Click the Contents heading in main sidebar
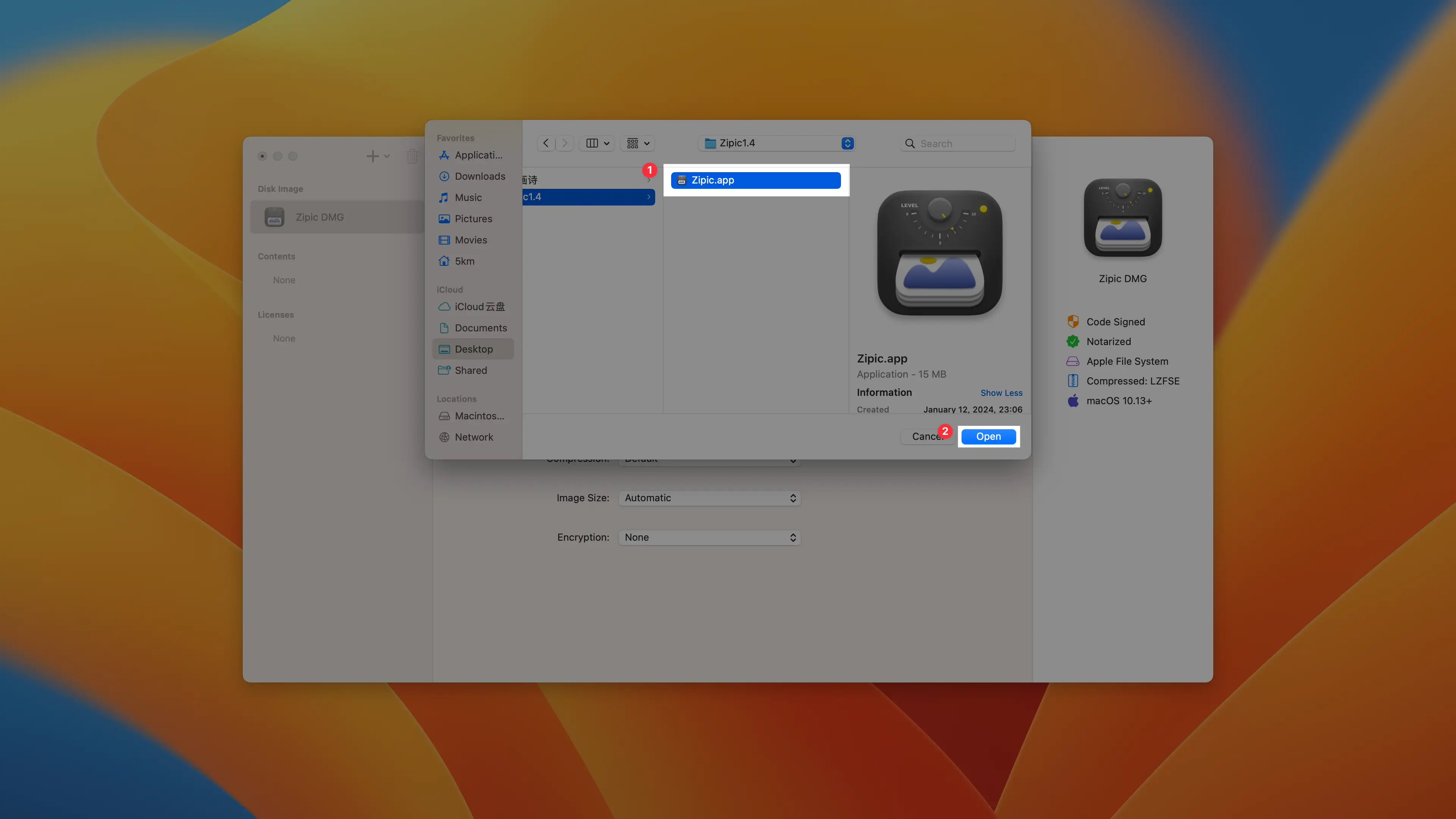Screen dimensions: 1456x819 click(x=276, y=257)
